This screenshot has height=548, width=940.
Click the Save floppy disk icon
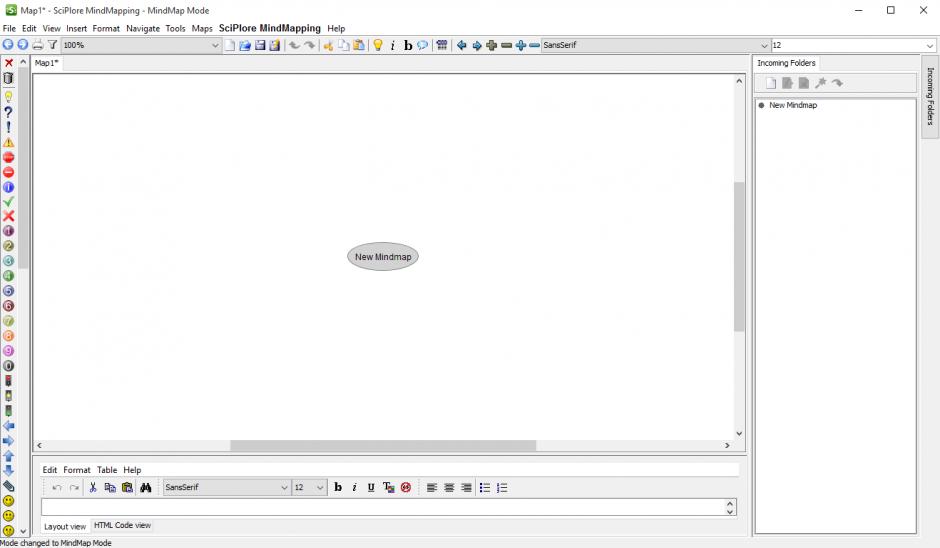click(x=260, y=45)
